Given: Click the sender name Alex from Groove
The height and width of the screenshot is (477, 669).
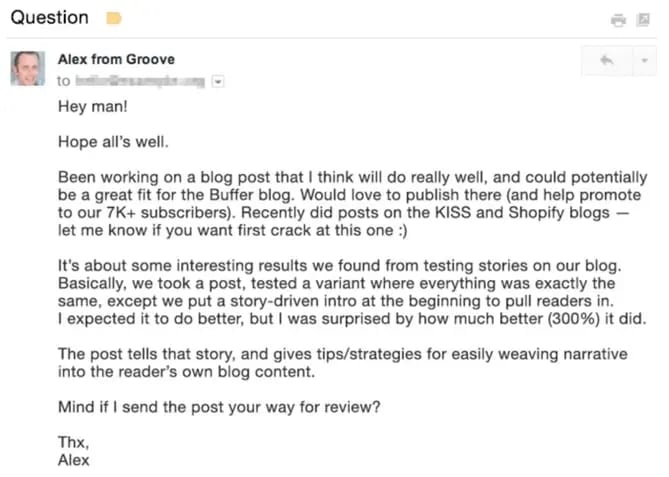Looking at the screenshot, I should click(x=115, y=60).
